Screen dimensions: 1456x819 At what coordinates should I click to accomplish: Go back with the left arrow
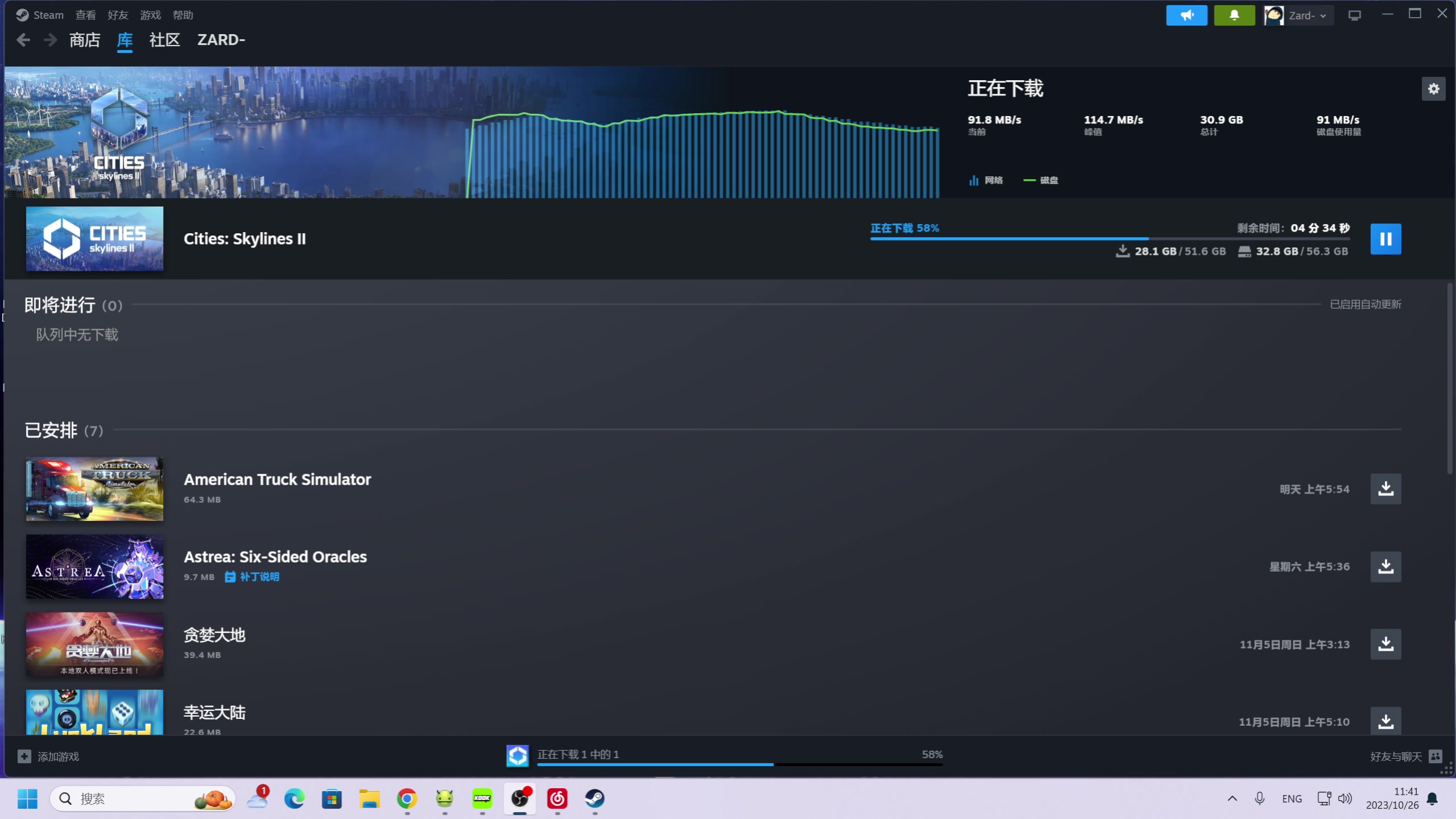point(23,40)
